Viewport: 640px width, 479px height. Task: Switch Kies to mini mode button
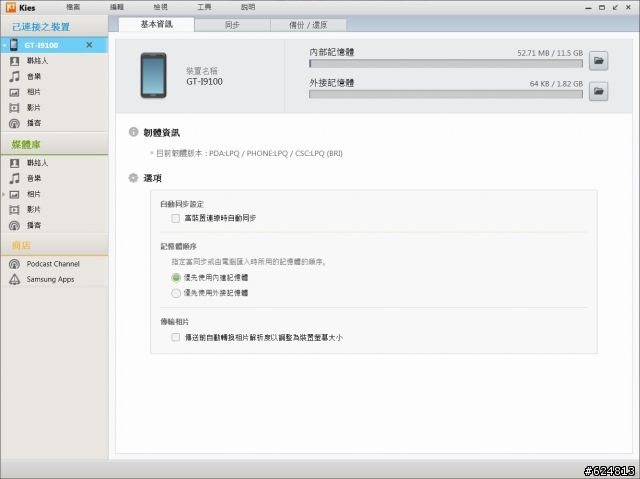pos(615,7)
